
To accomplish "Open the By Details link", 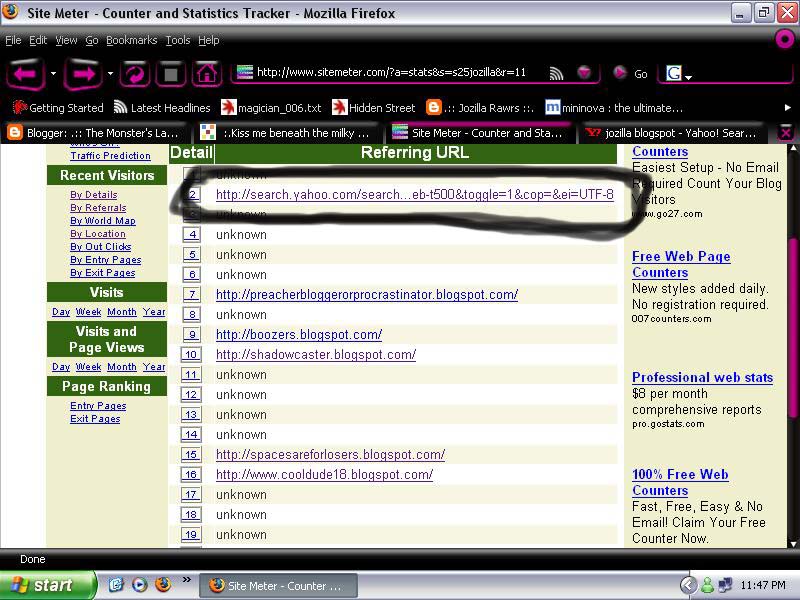I will coord(94,195).
